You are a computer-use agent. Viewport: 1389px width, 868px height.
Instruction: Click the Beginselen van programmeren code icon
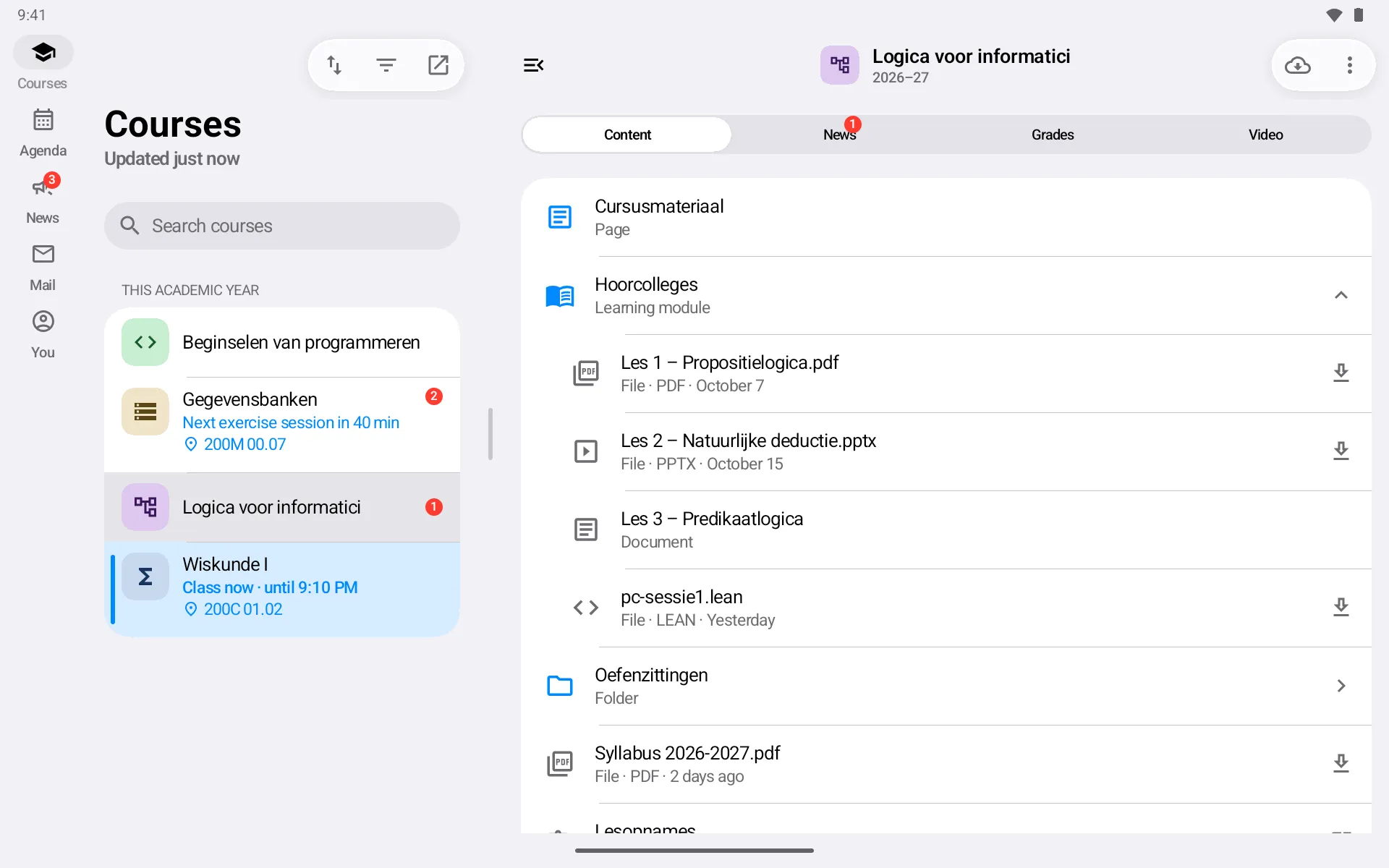click(145, 342)
